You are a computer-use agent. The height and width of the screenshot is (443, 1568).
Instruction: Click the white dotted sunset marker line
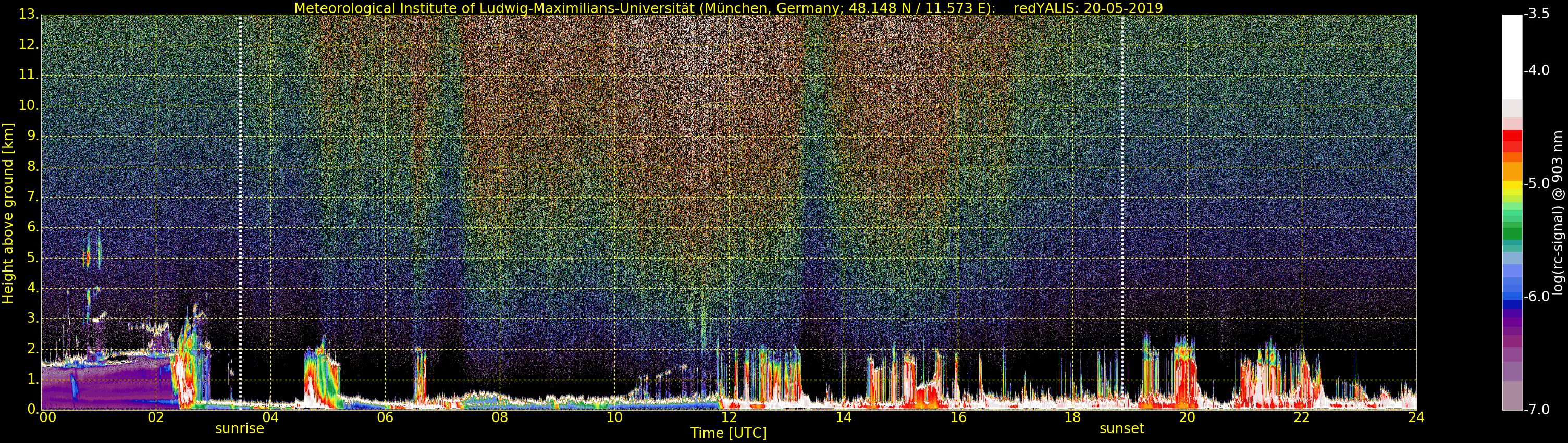pos(1122,213)
